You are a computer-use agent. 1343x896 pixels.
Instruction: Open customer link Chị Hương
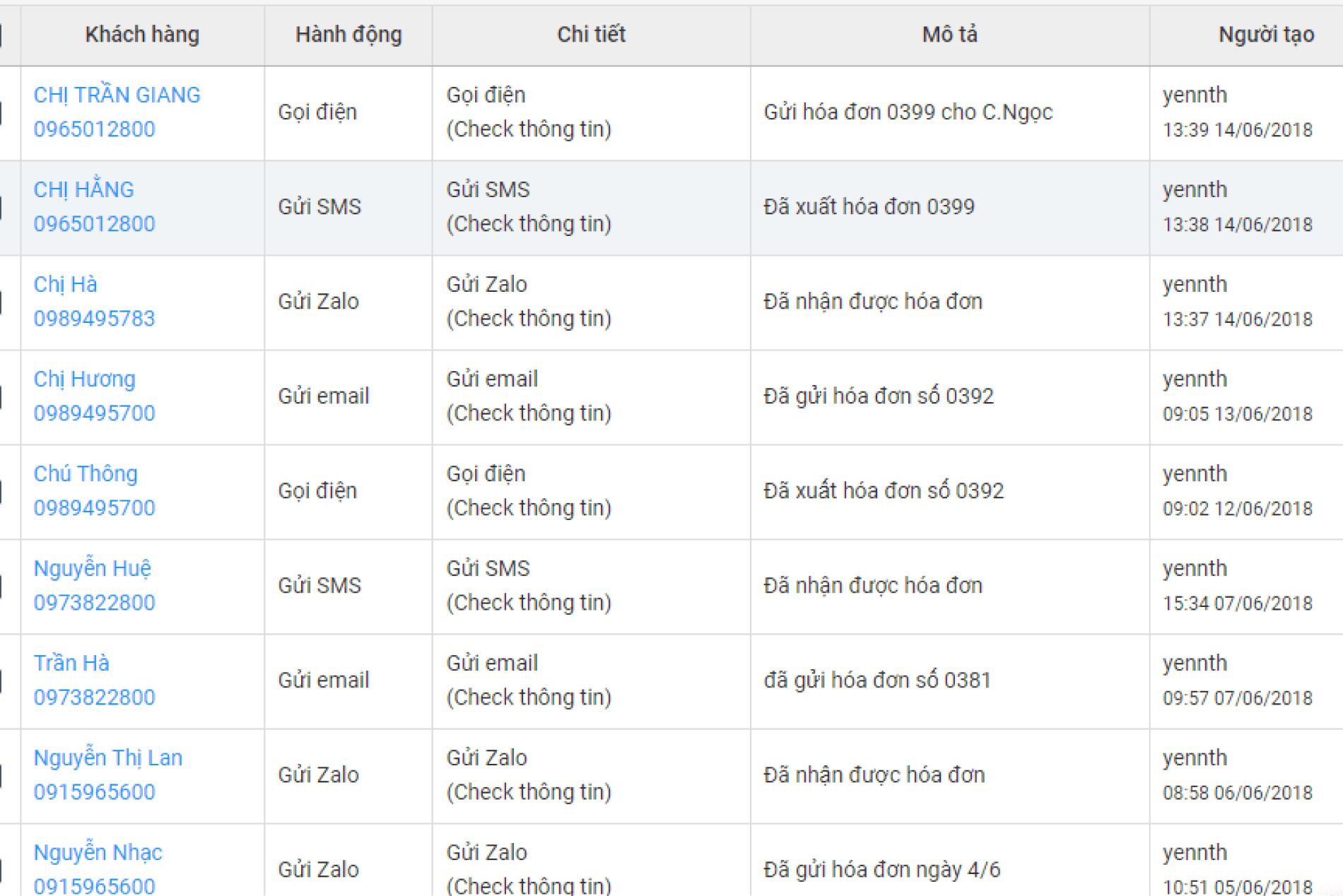pyautogui.click(x=84, y=379)
